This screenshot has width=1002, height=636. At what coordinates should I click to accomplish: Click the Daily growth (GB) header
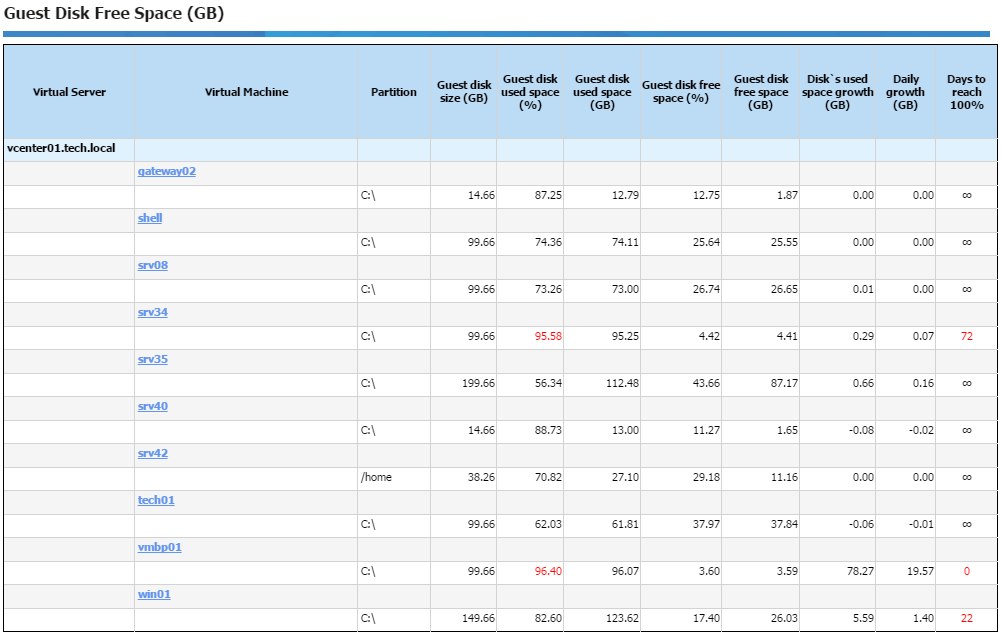pos(906,92)
